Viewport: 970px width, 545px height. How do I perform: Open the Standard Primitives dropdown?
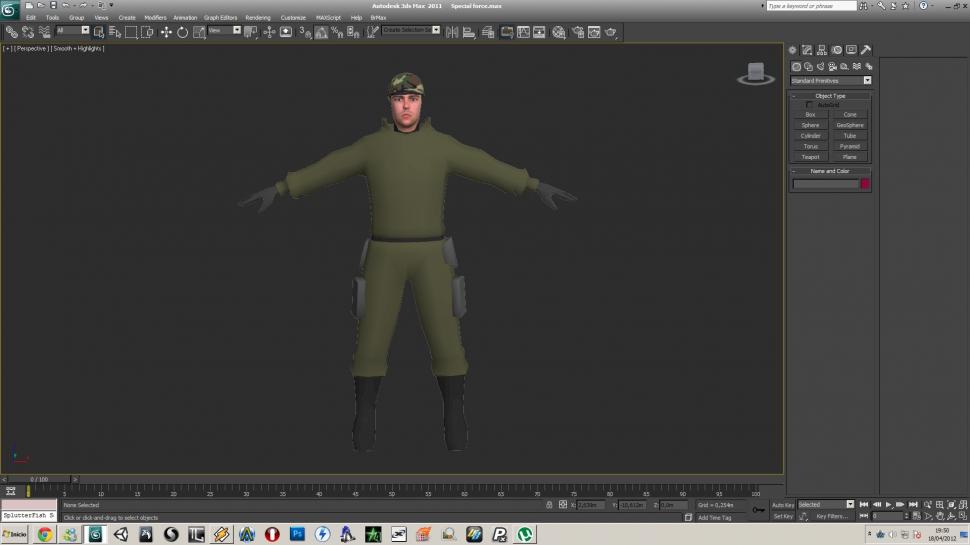tap(831, 80)
